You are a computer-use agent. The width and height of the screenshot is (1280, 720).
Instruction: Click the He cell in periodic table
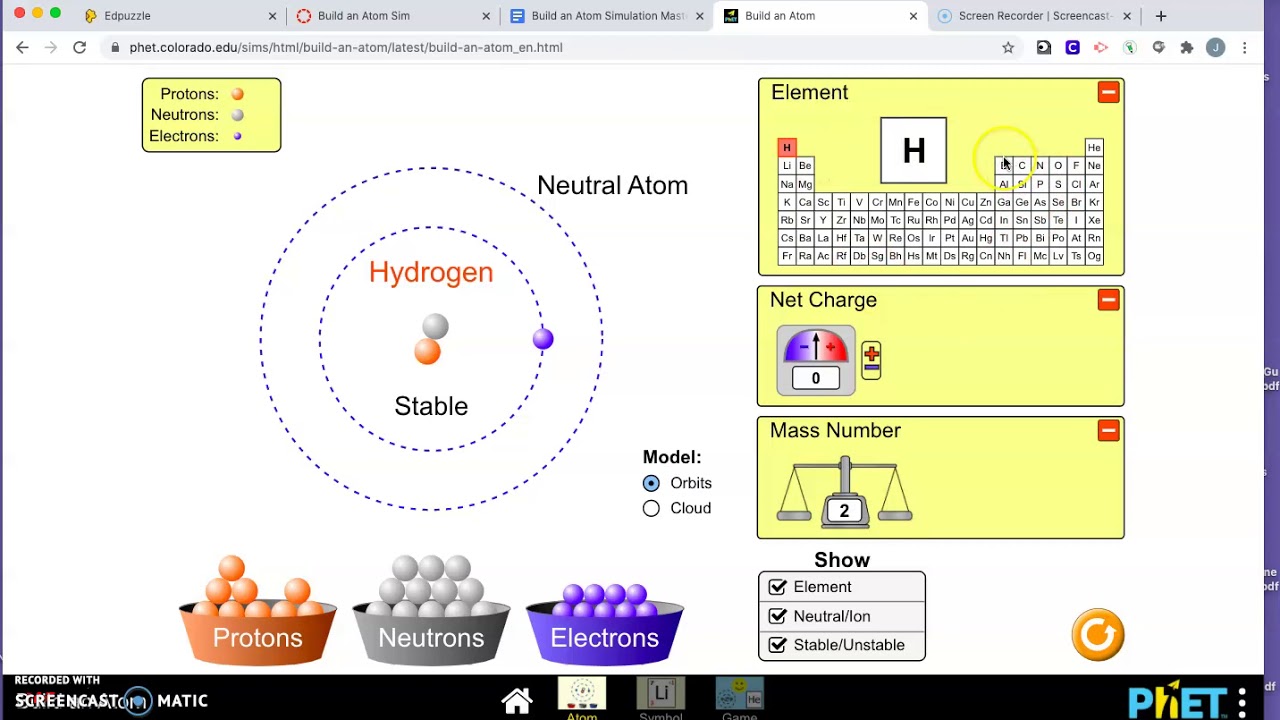click(1094, 148)
